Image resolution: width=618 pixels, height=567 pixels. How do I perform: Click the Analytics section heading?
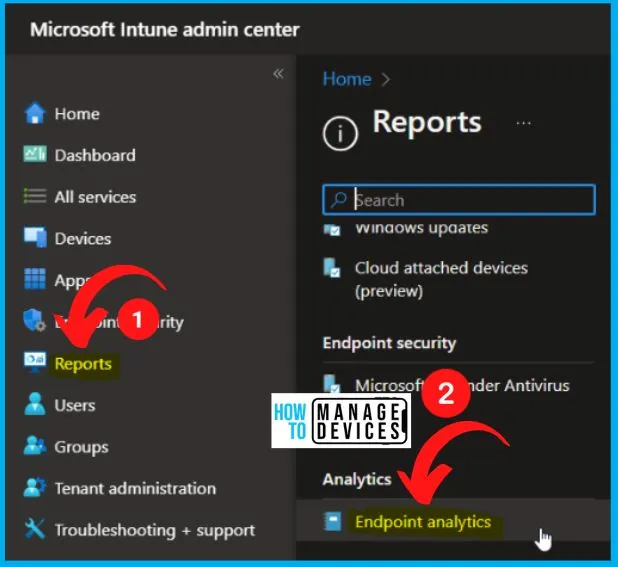pyautogui.click(x=357, y=479)
